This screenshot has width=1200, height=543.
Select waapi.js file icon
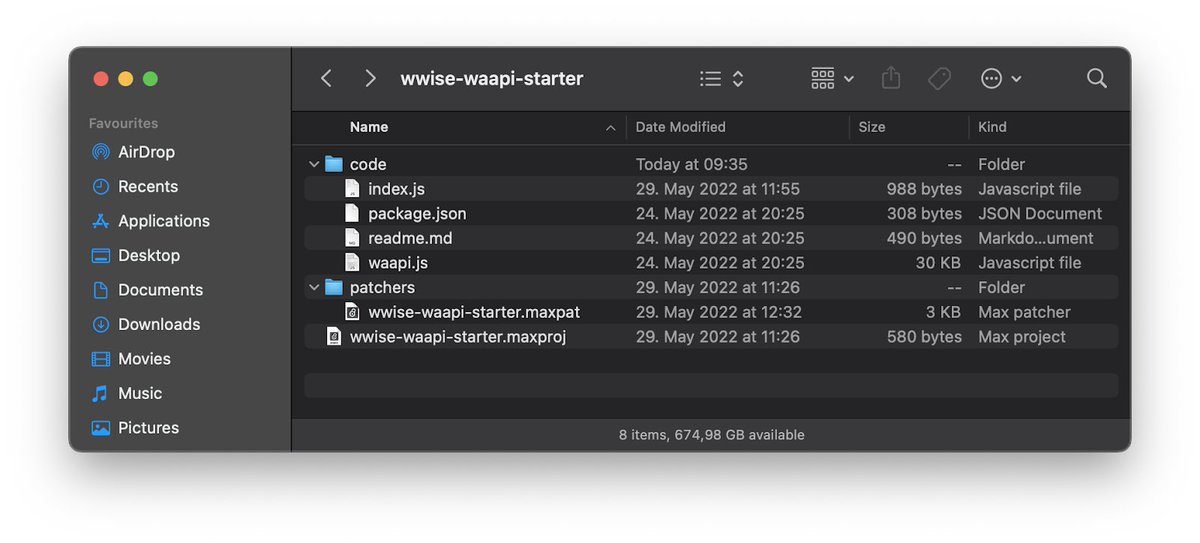(x=351, y=263)
